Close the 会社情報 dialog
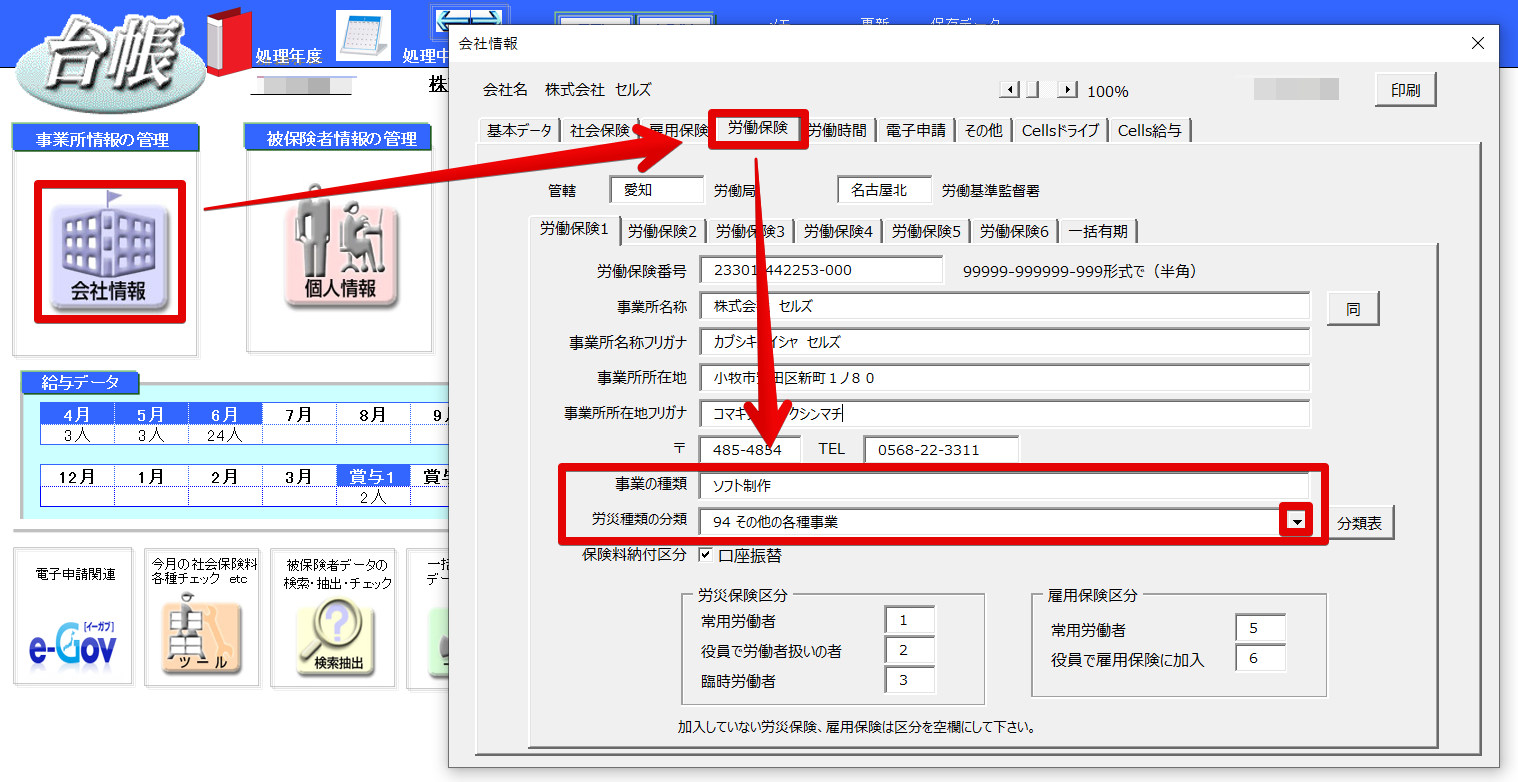The image size is (1518, 782). coord(1478,43)
